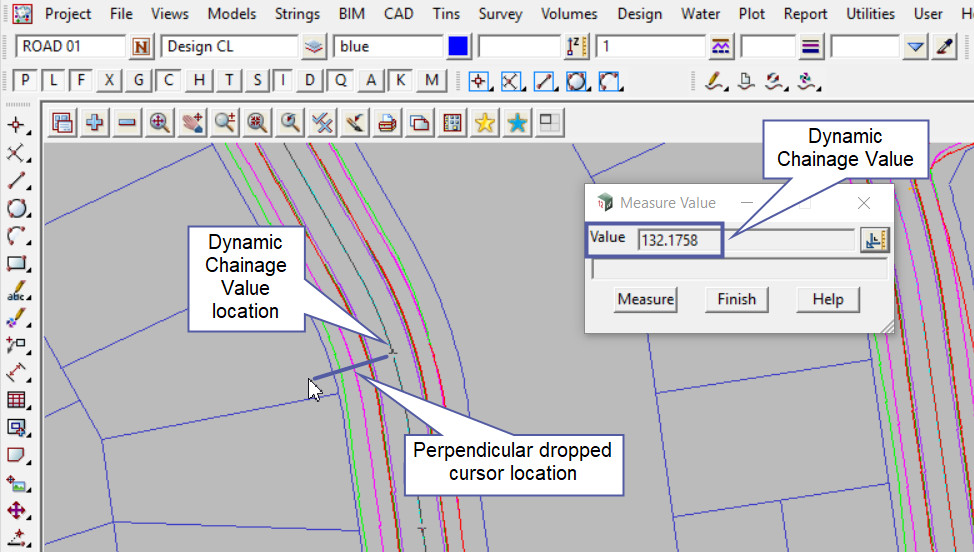
Task: Click the zoom out minus view button
Action: (x=127, y=122)
